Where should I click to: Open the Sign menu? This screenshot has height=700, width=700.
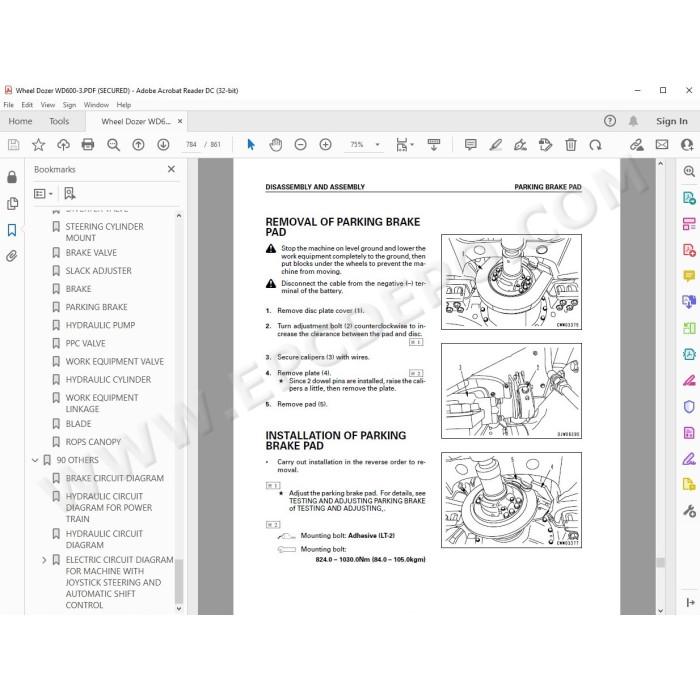(69, 105)
